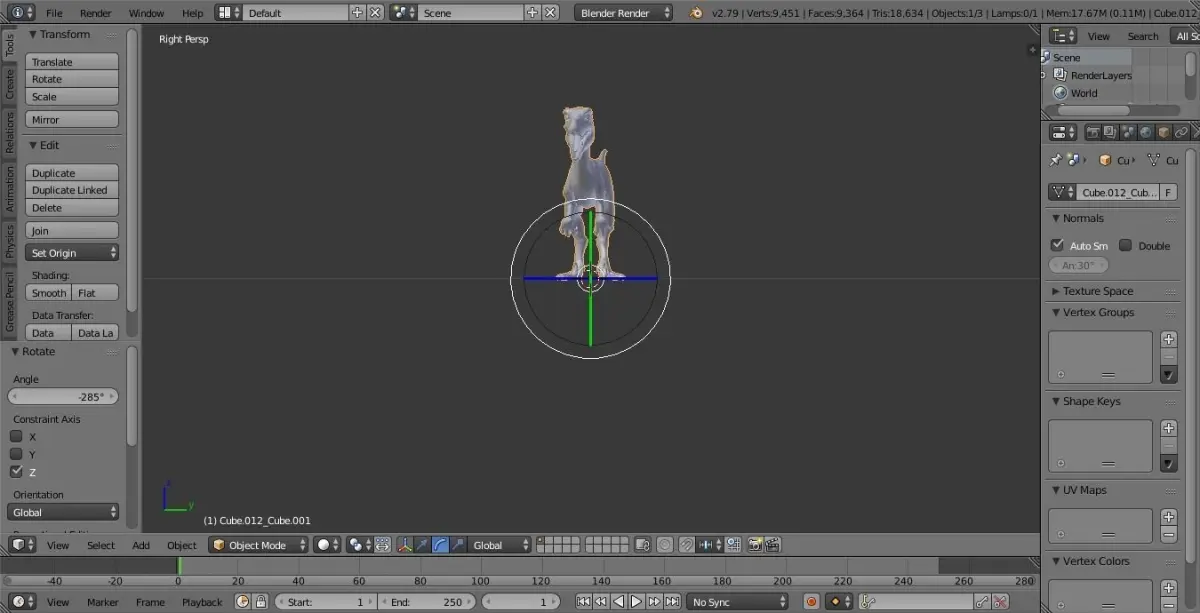Click the Delete button in Edit panel
This screenshot has width=1200, height=613.
pyautogui.click(x=72, y=208)
